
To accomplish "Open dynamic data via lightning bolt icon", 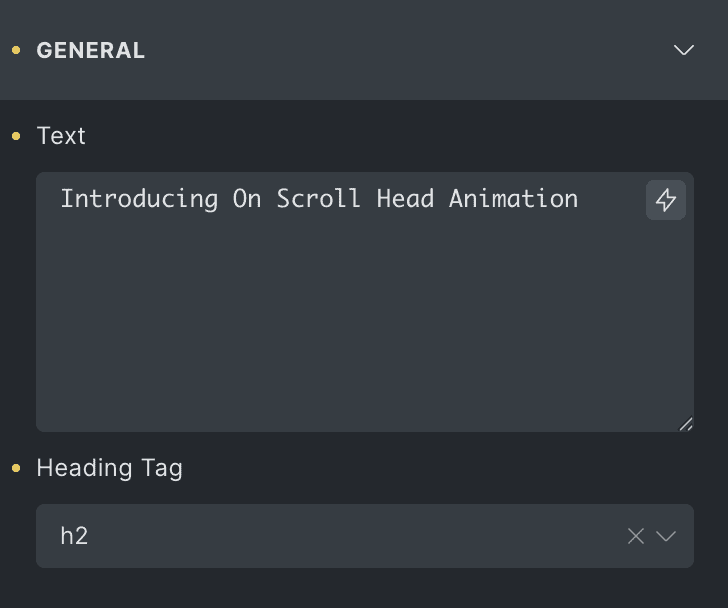I will coord(666,200).
